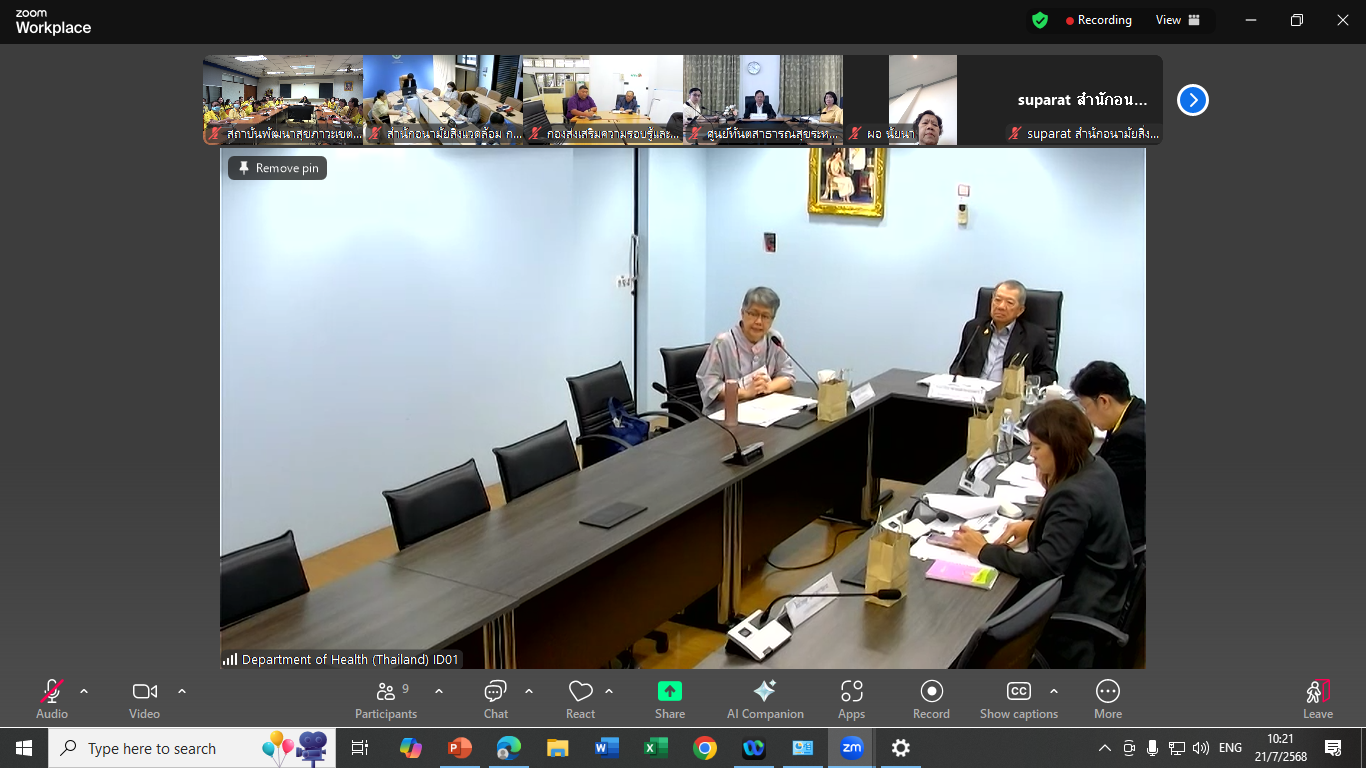The image size is (1366, 768).
Task: Show next participants with blue arrow
Action: click(1192, 100)
